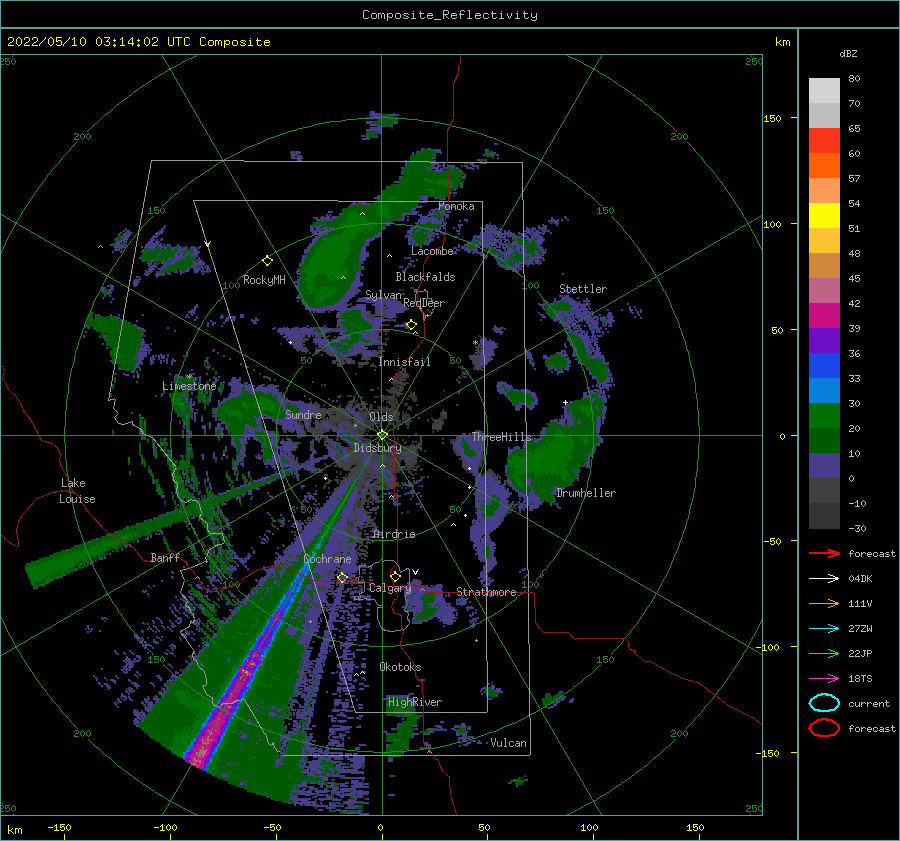The height and width of the screenshot is (841, 900).
Task: Click the Vulcan label
Action: [508, 743]
